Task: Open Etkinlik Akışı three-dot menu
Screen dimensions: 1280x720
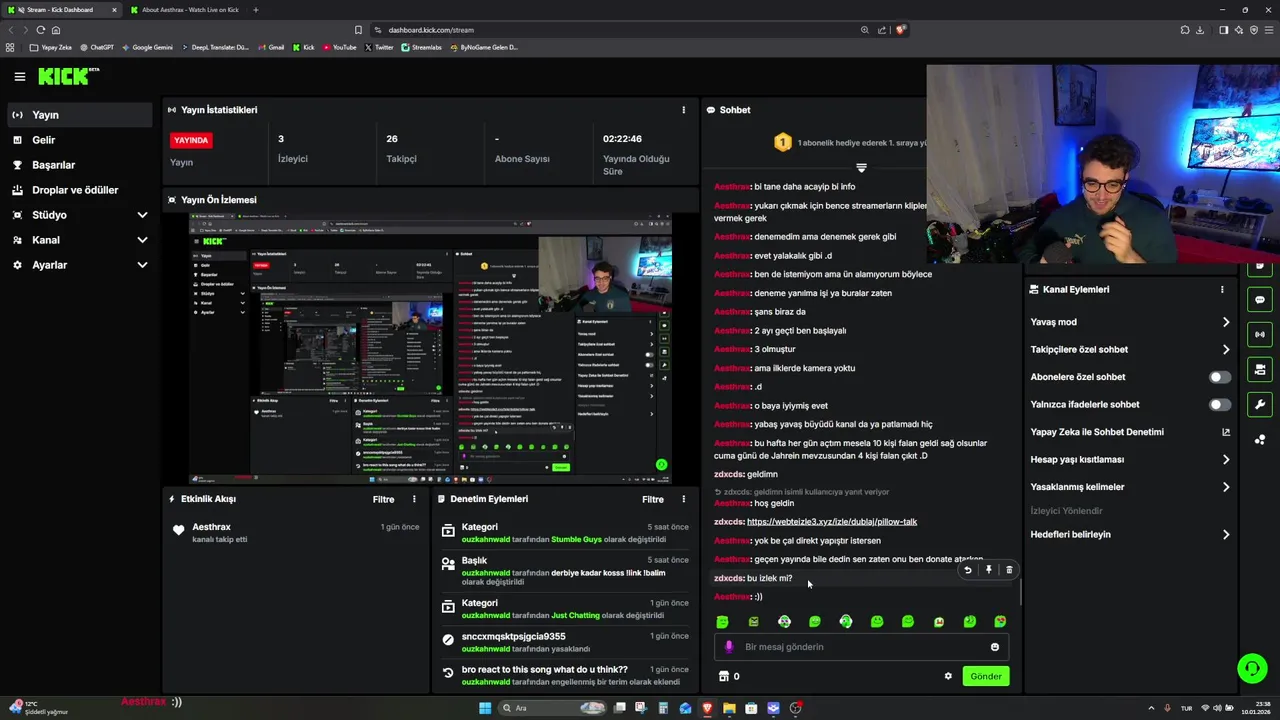Action: pos(414,499)
